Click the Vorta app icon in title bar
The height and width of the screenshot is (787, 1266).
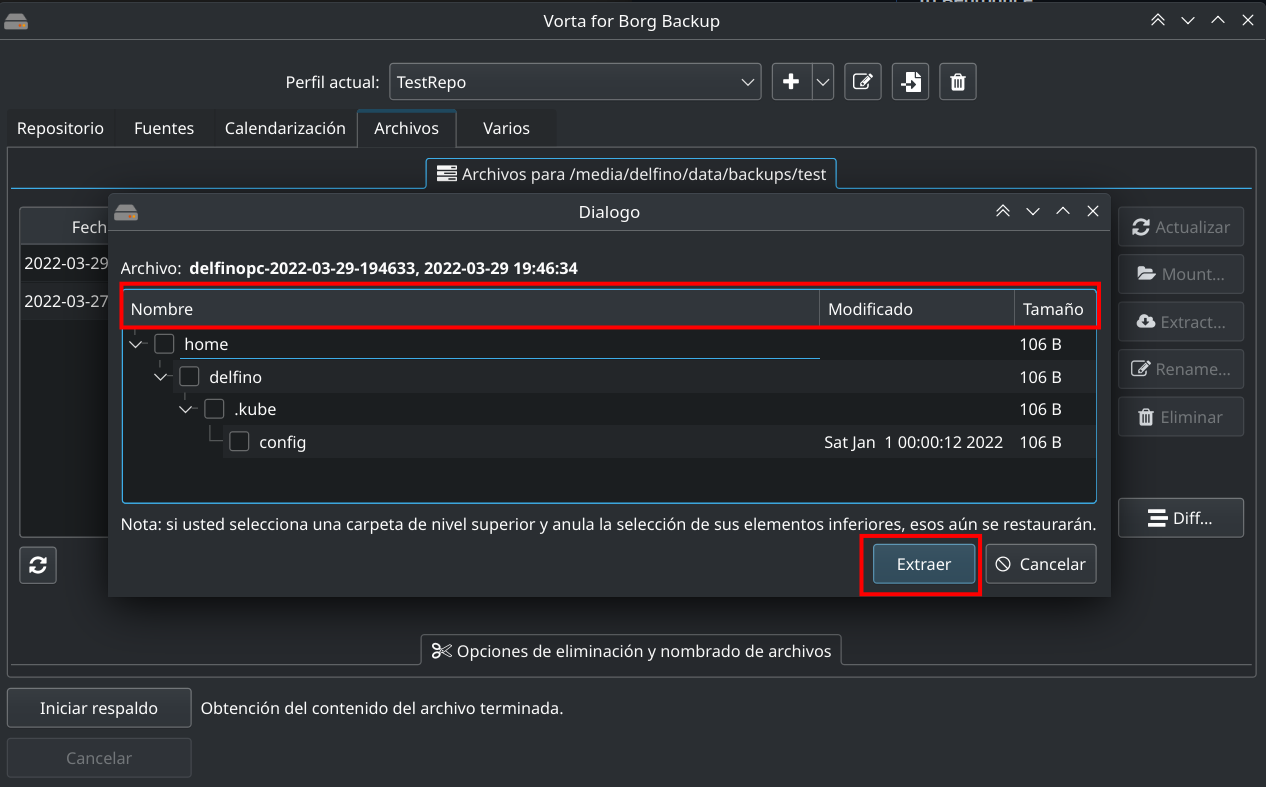(x=16, y=21)
